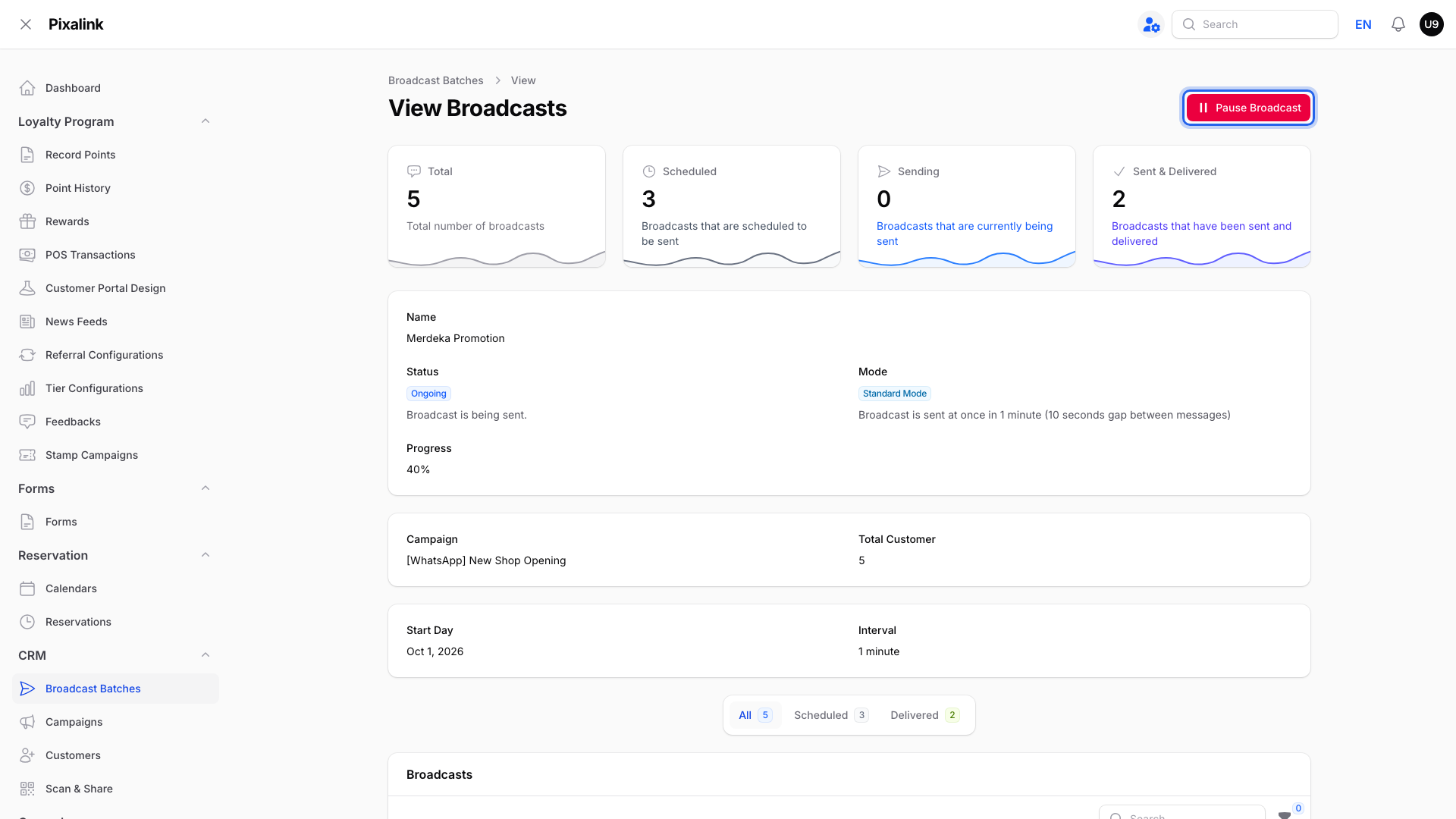Screen dimensions: 1456x819
Task: Click the Campaigns megaphone icon
Action: coord(27,722)
